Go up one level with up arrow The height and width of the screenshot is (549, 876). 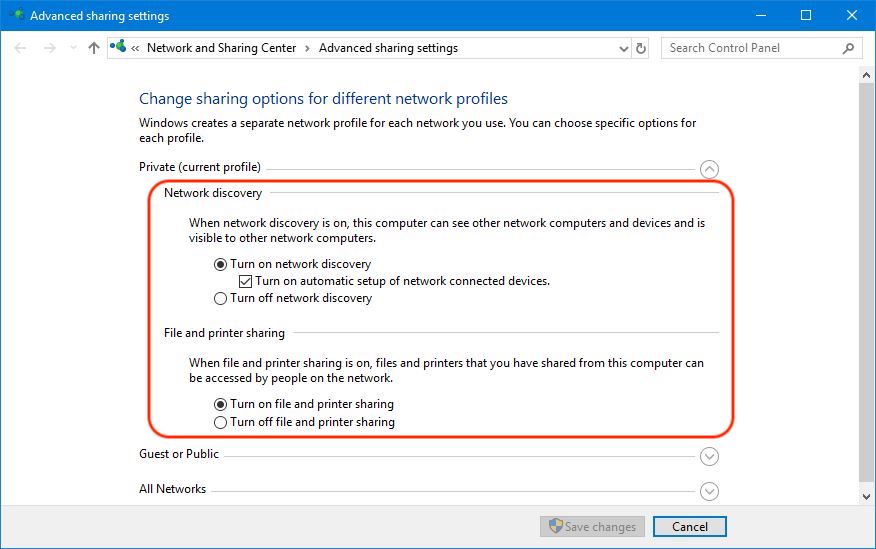pyautogui.click(x=94, y=48)
